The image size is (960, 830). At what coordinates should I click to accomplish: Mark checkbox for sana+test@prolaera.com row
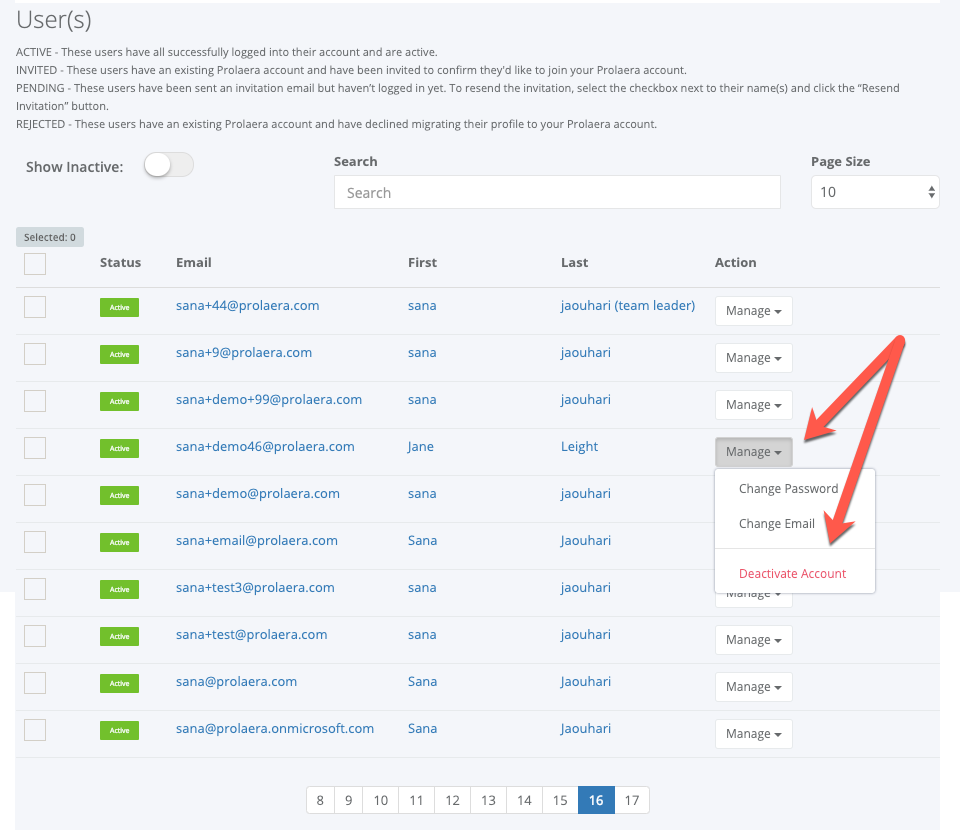pyautogui.click(x=35, y=636)
